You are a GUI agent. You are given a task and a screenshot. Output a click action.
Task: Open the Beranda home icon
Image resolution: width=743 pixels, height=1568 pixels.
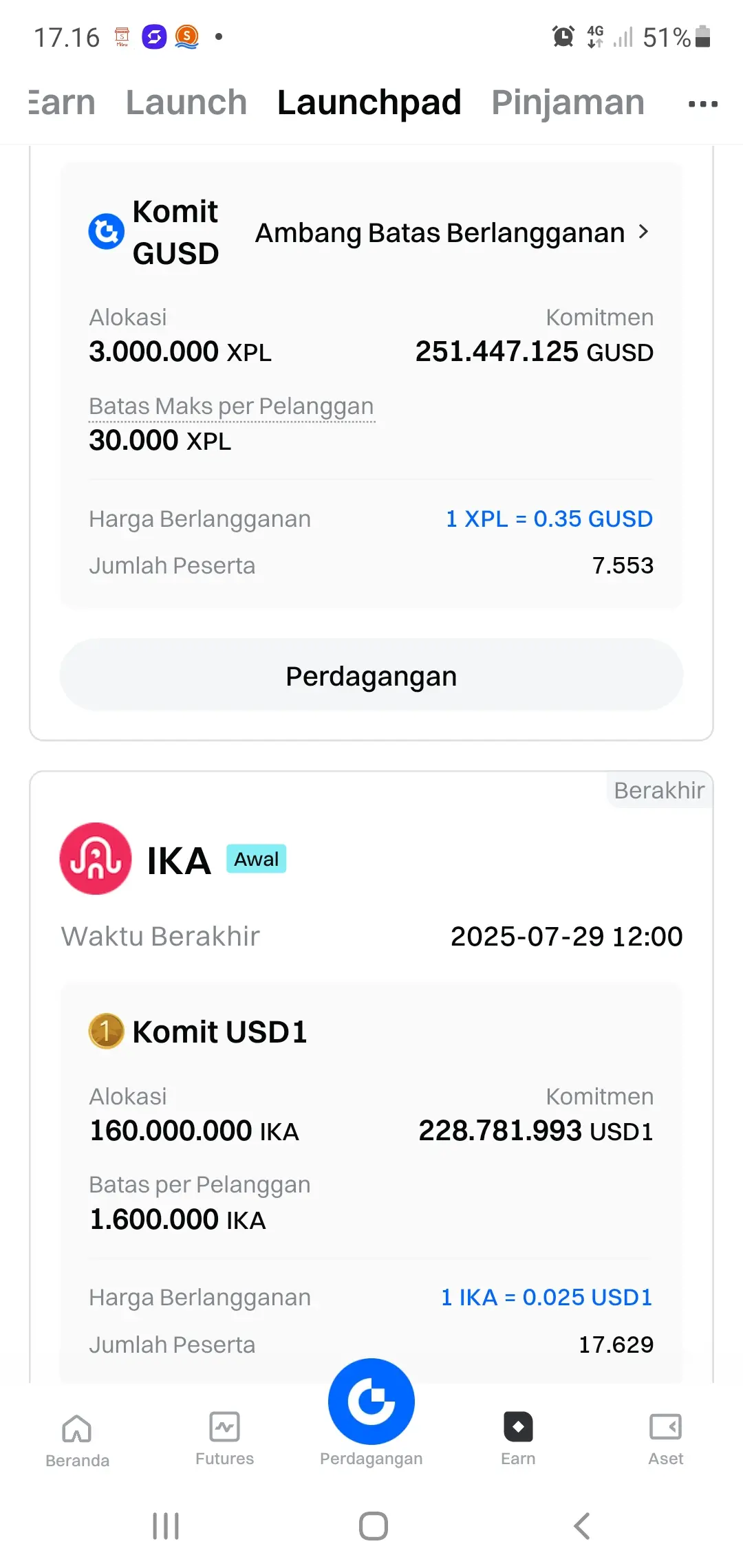point(77,1429)
